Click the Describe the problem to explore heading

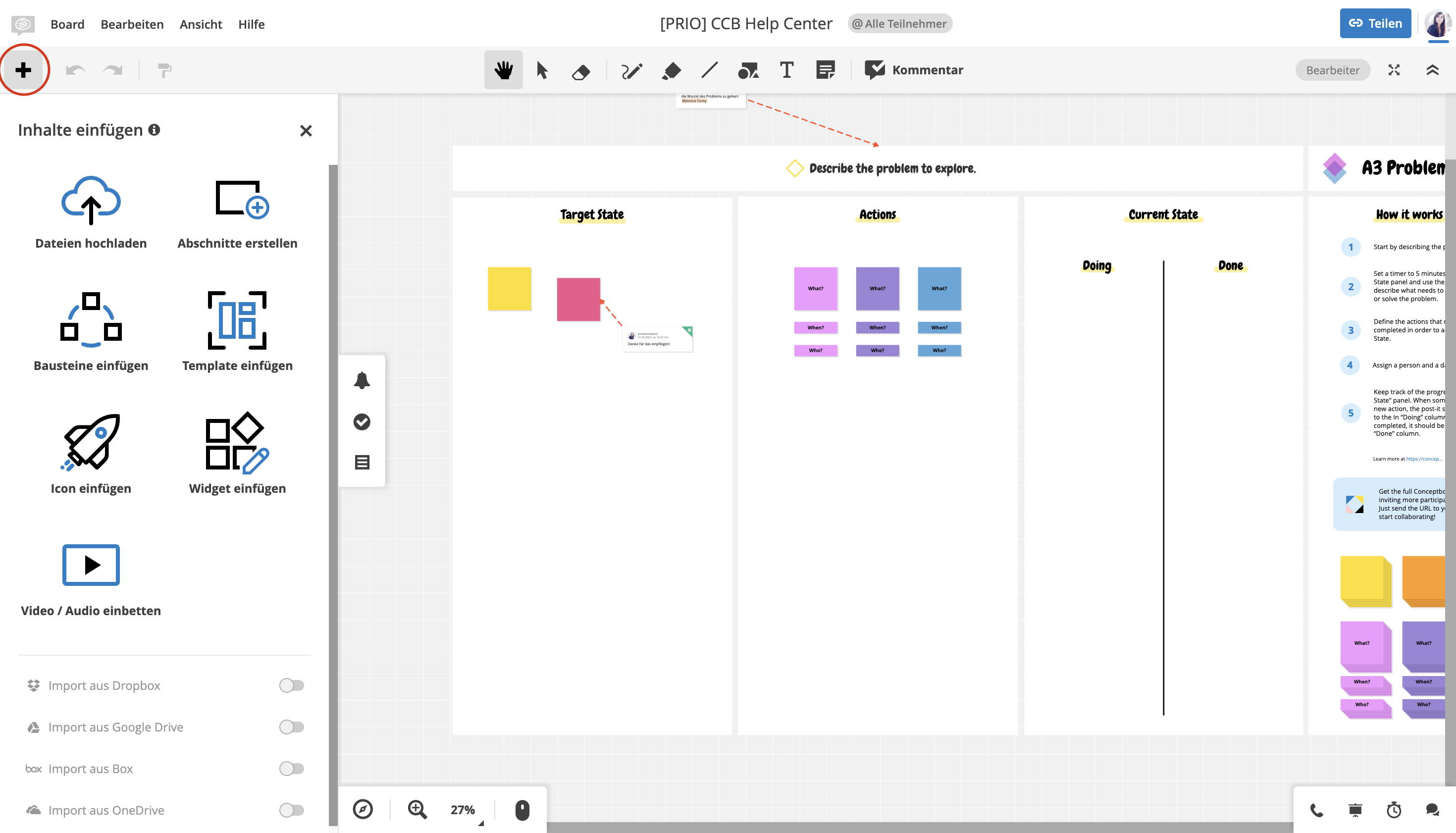click(892, 168)
